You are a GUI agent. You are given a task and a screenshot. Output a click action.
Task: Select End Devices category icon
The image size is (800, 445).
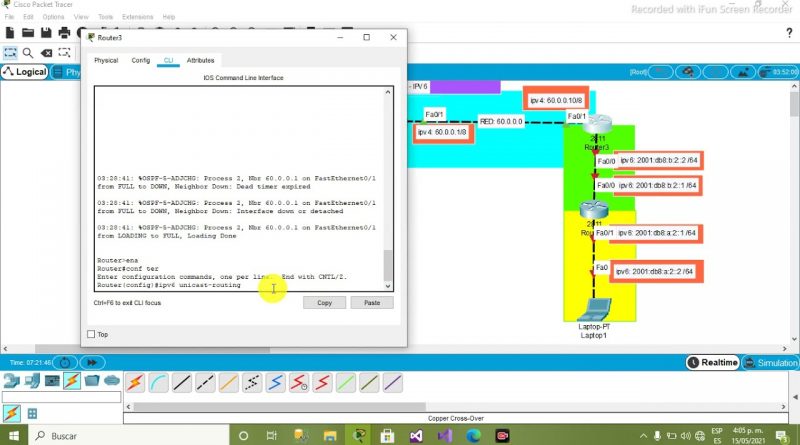pos(32,381)
